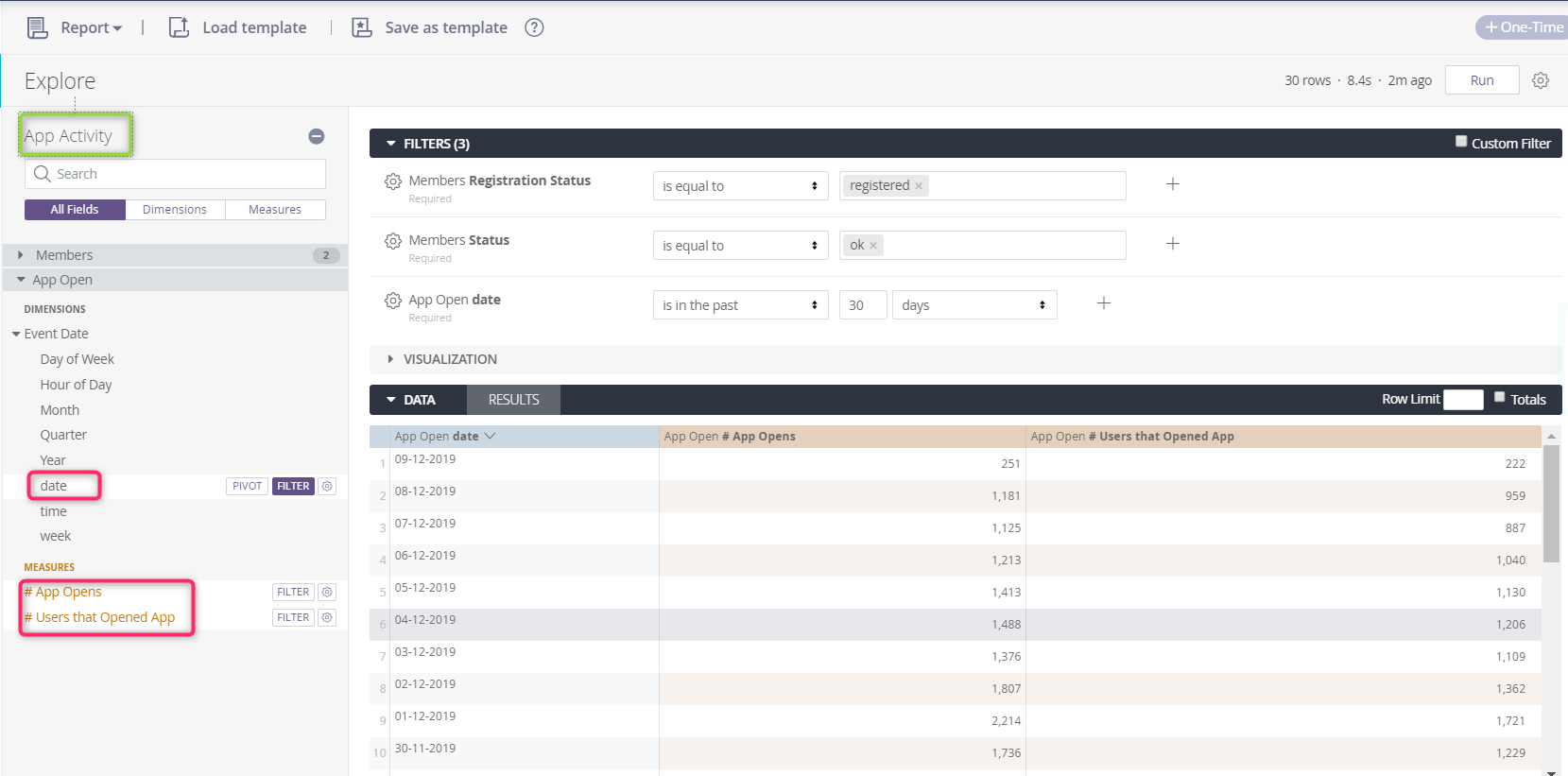Select the Year dimension

pyautogui.click(x=53, y=460)
